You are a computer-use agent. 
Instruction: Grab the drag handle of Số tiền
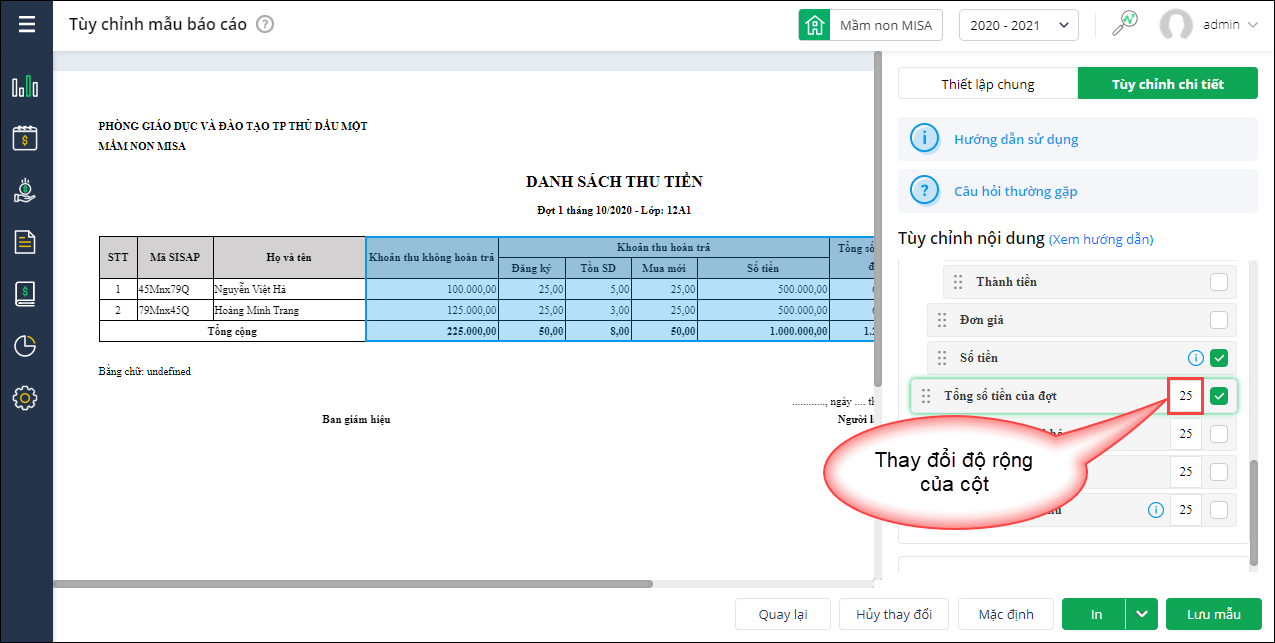click(942, 358)
